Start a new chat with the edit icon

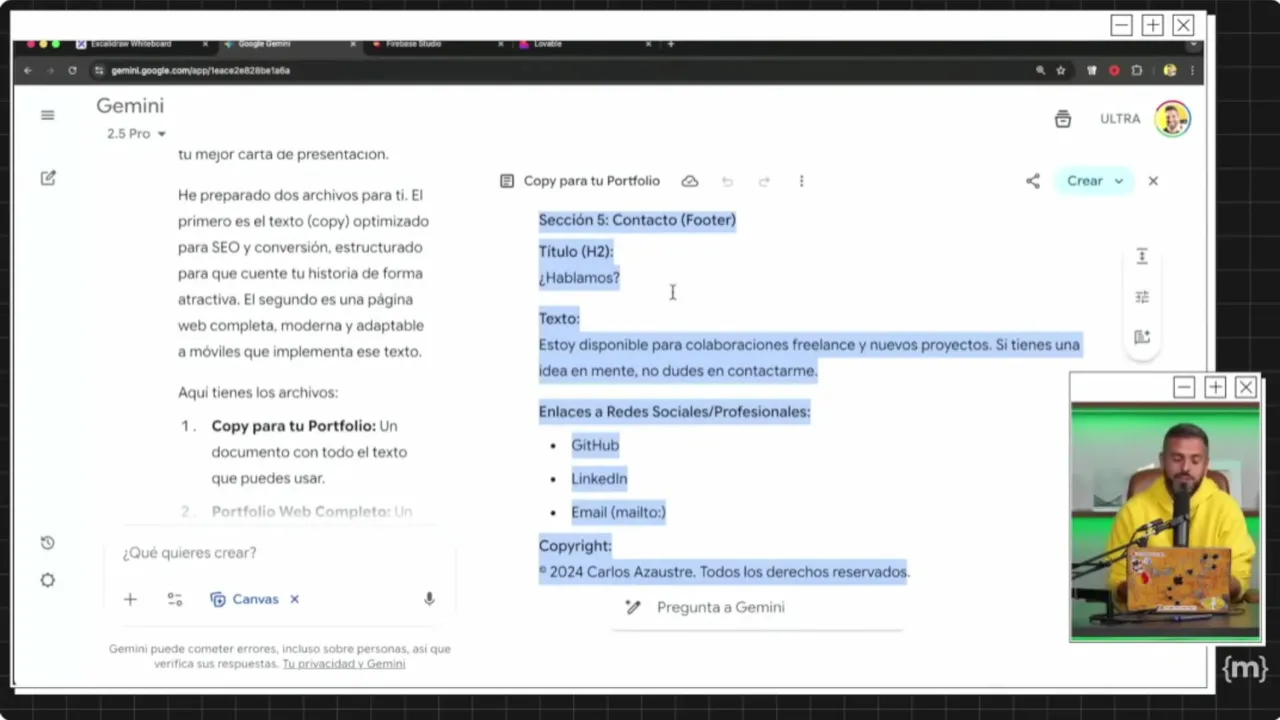point(48,178)
